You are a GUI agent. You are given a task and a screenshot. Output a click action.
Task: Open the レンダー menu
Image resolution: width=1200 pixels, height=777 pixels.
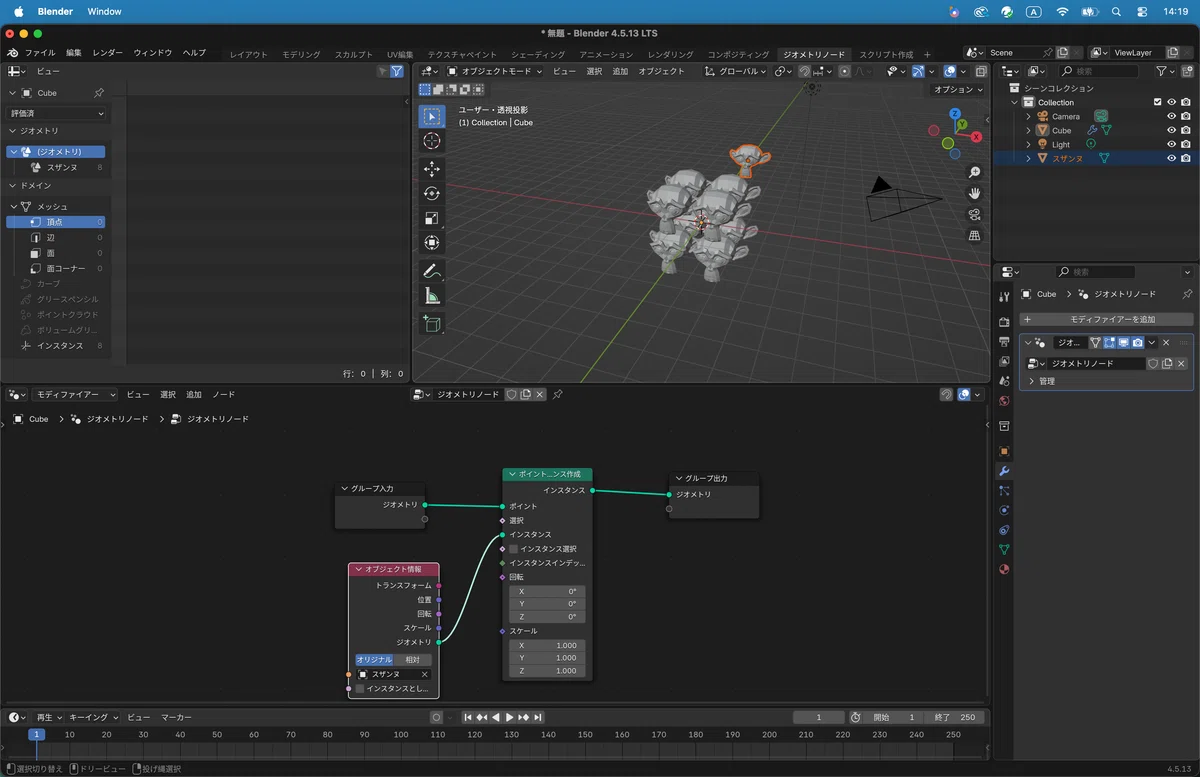point(108,53)
